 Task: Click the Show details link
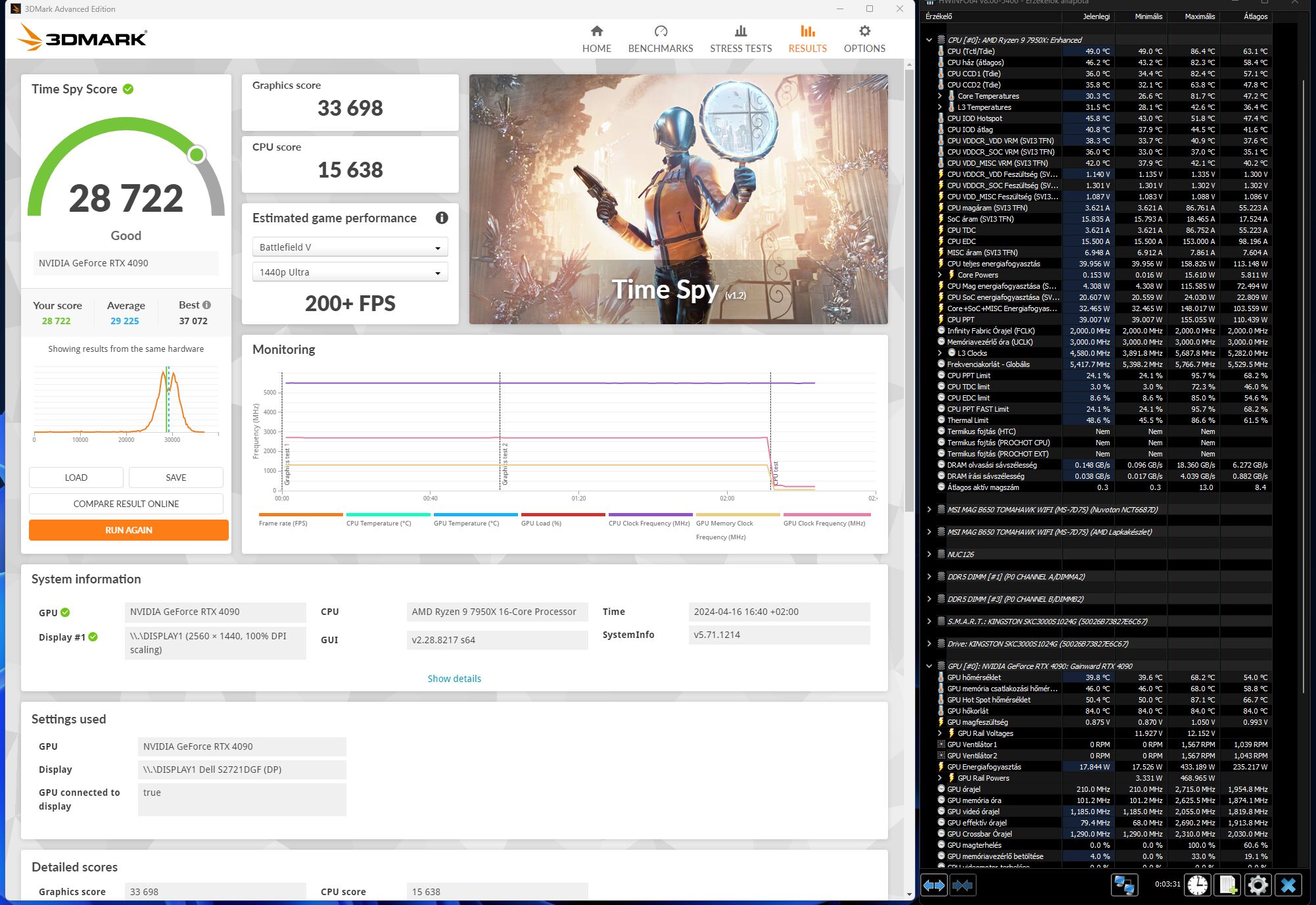(x=454, y=679)
